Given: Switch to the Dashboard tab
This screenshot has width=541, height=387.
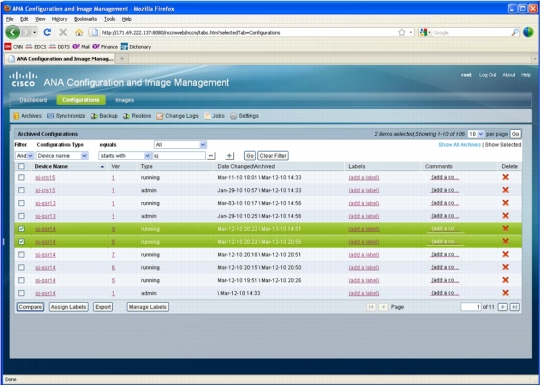Looking at the screenshot, I should tap(33, 100).
